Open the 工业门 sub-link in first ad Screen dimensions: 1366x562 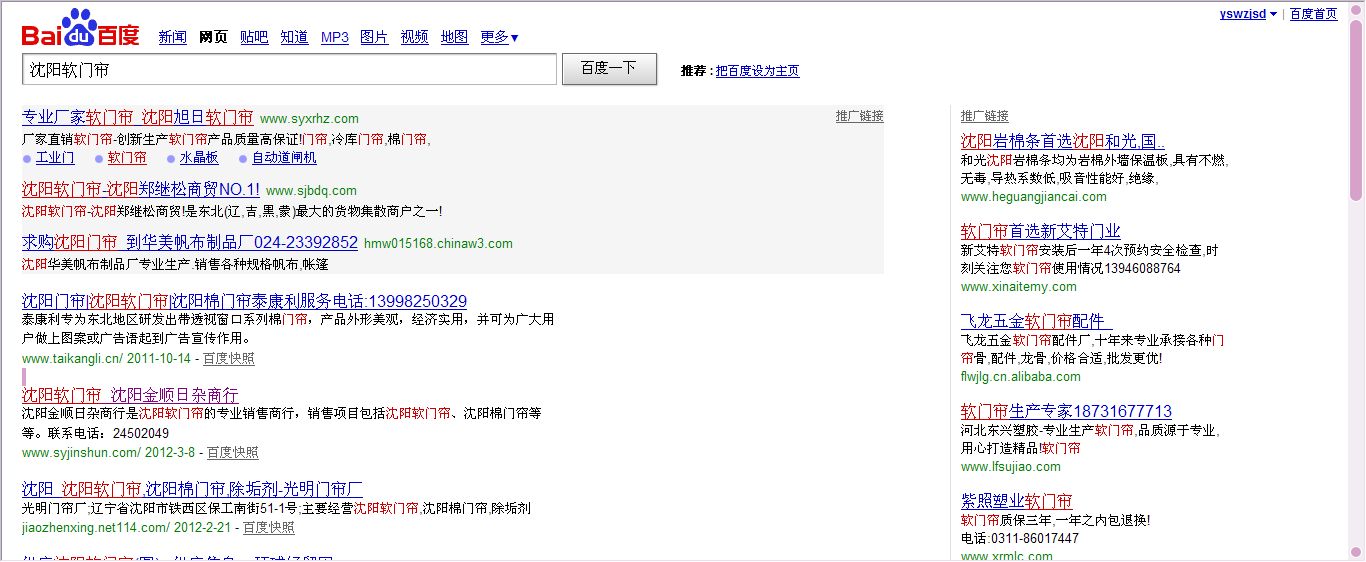click(x=55, y=158)
